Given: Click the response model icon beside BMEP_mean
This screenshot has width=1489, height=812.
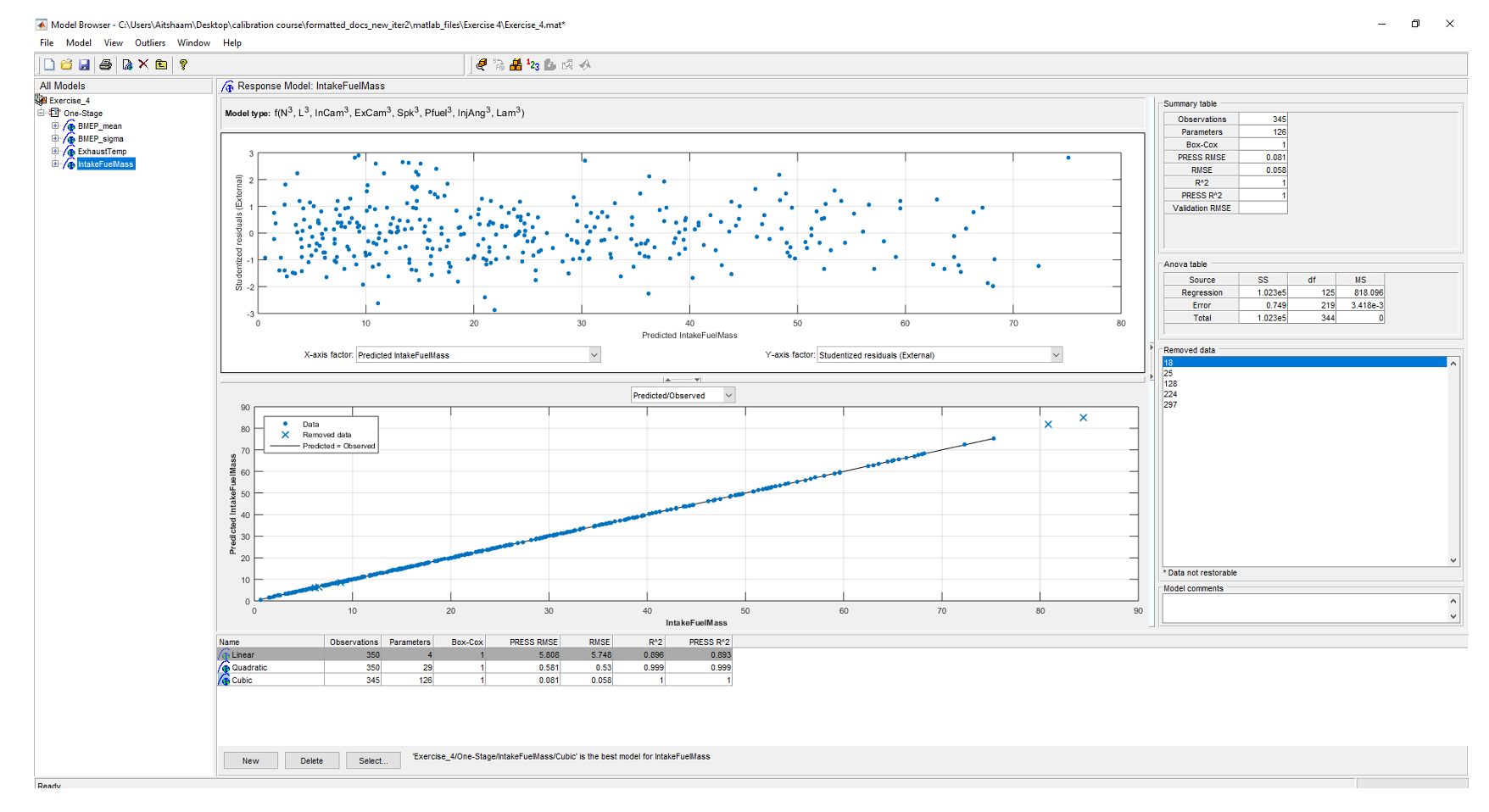Looking at the screenshot, I should (70, 126).
